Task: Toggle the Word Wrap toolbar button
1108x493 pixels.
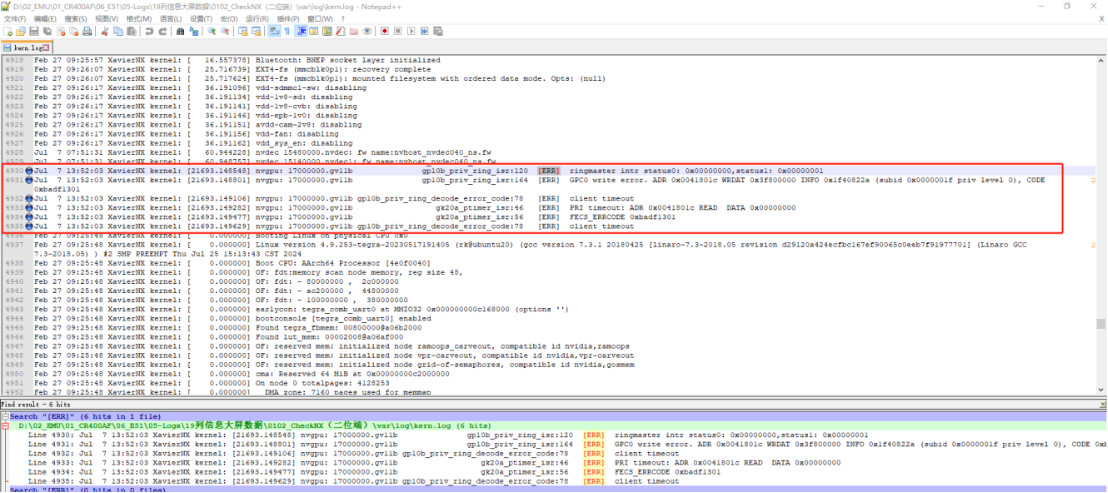Action: click(273, 31)
